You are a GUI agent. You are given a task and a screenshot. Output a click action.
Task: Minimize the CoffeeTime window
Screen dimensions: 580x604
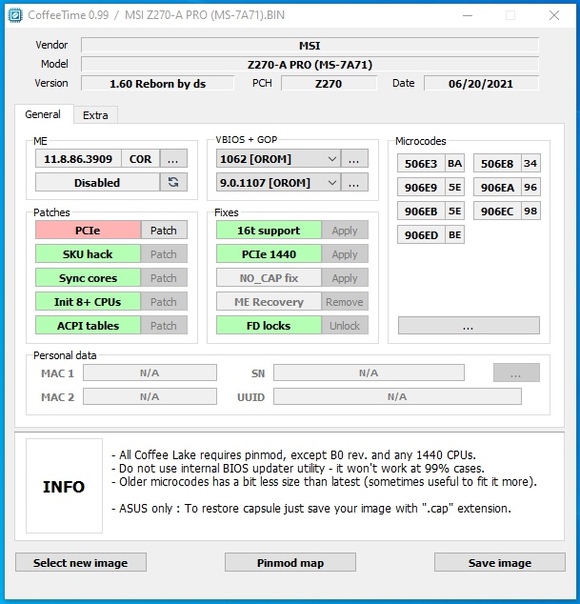[468, 15]
